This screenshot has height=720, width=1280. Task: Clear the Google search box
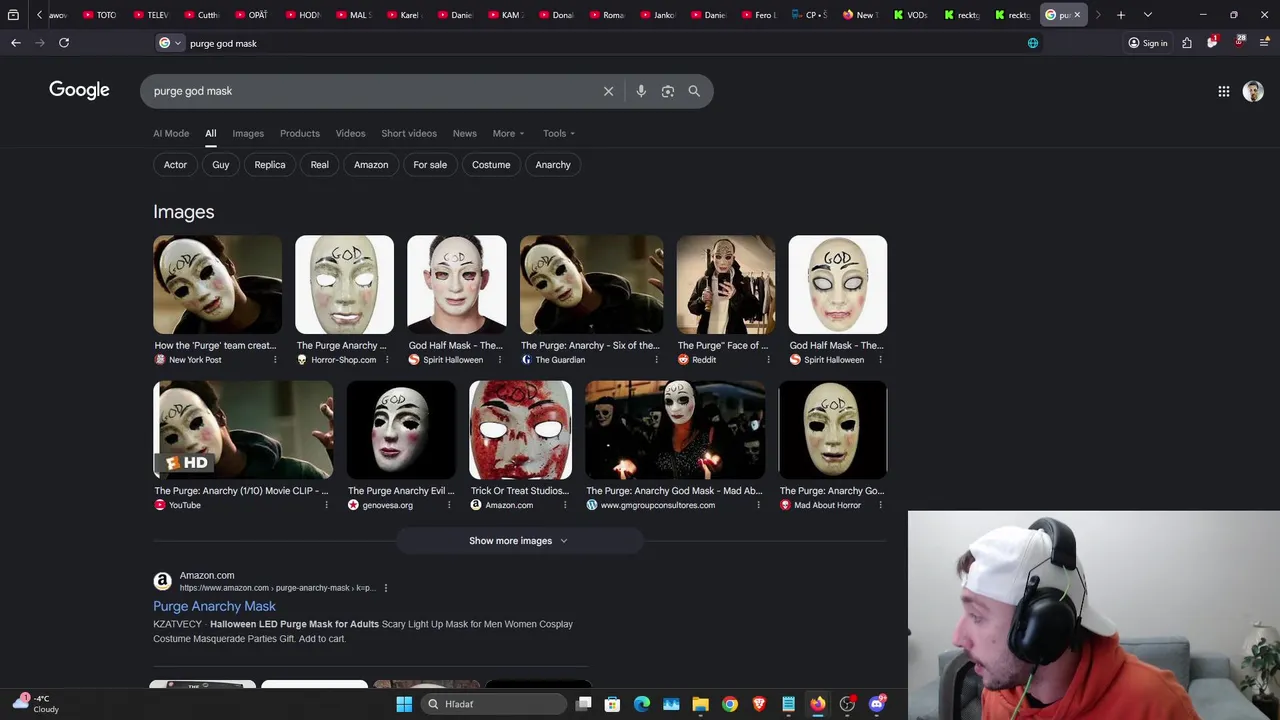[x=608, y=91]
